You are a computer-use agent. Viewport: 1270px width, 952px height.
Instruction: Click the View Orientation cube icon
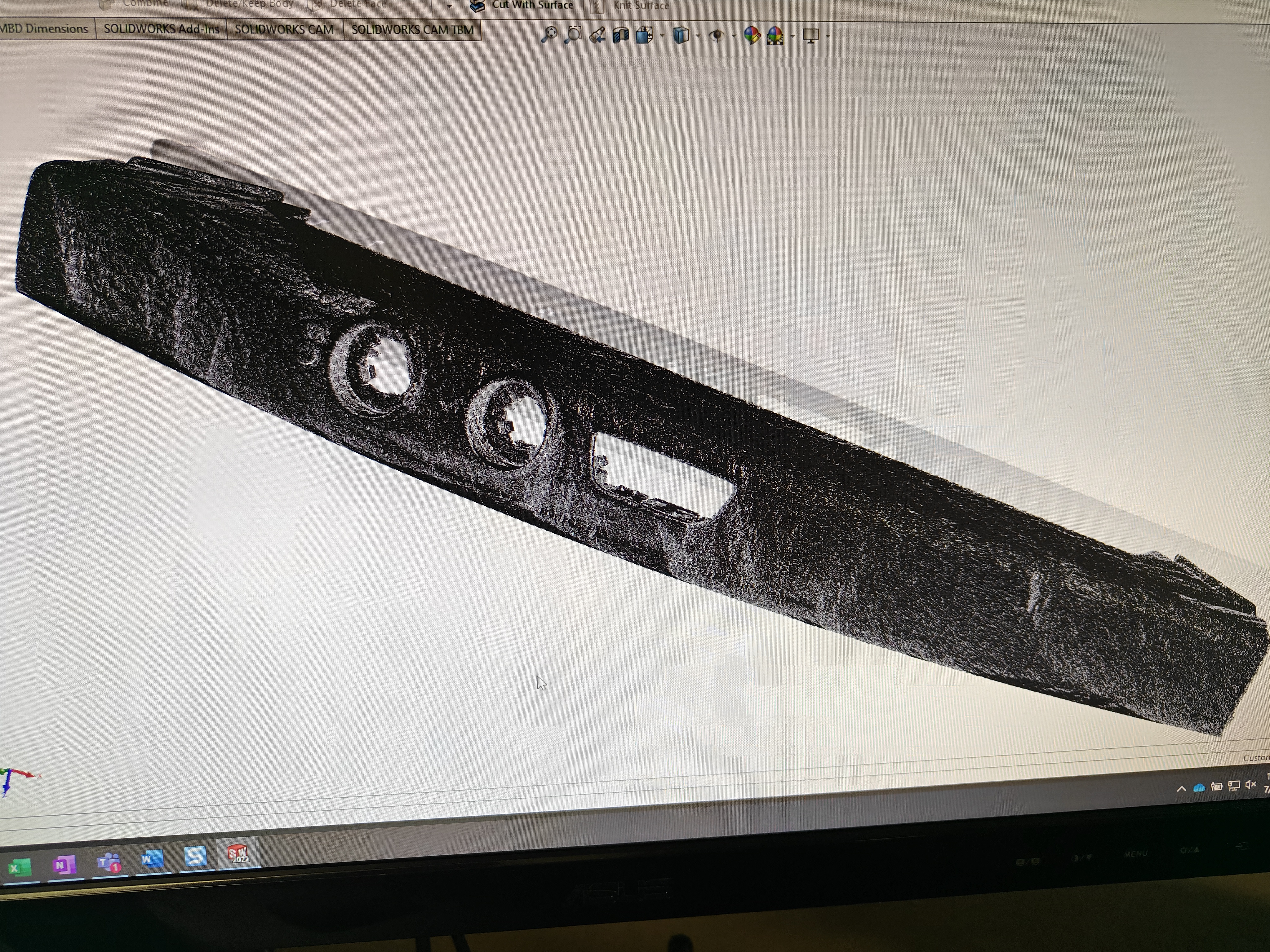644,36
